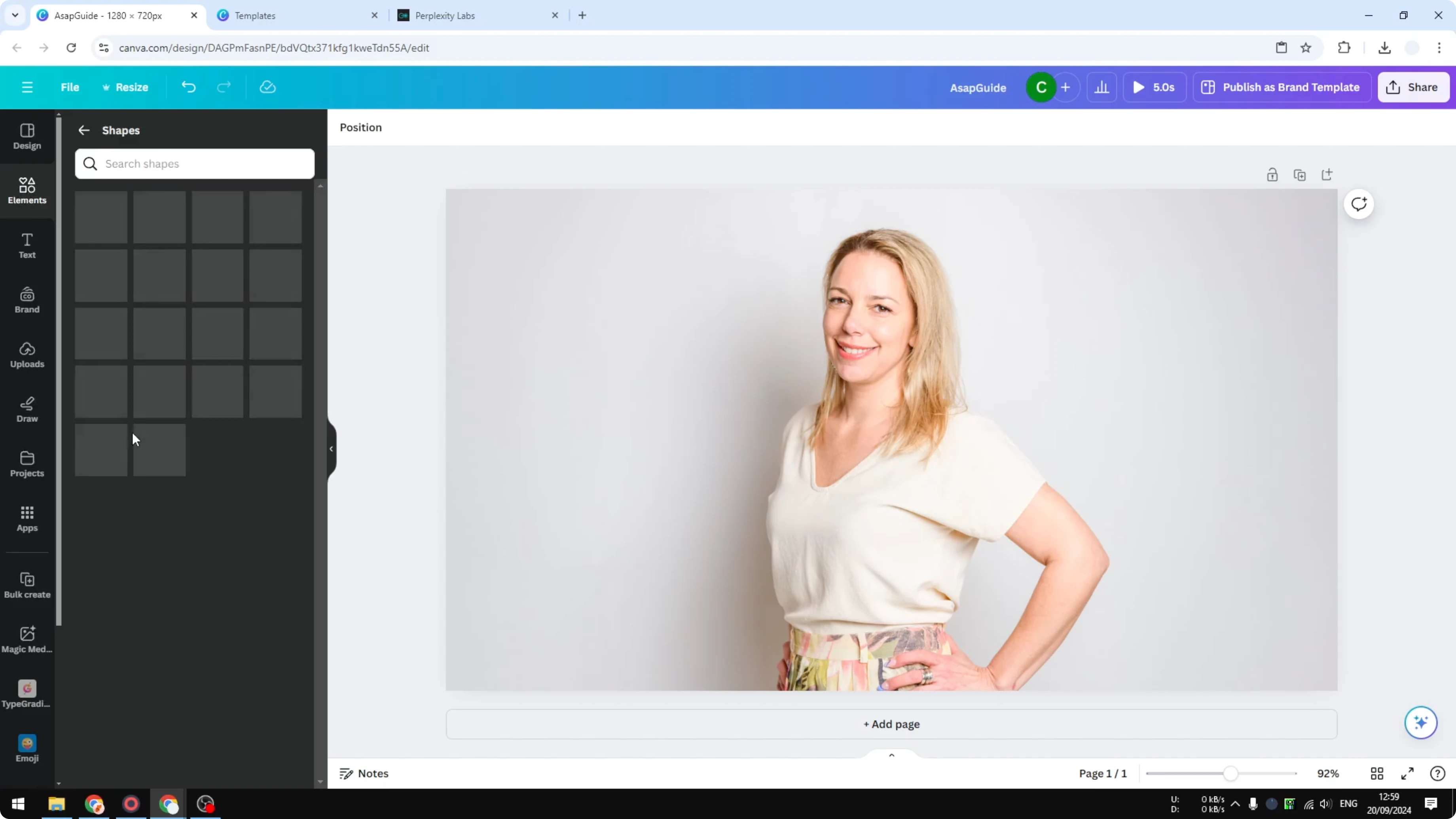Viewport: 1456px width, 819px height.
Task: Select the woman photo on canvas
Action: click(x=891, y=440)
